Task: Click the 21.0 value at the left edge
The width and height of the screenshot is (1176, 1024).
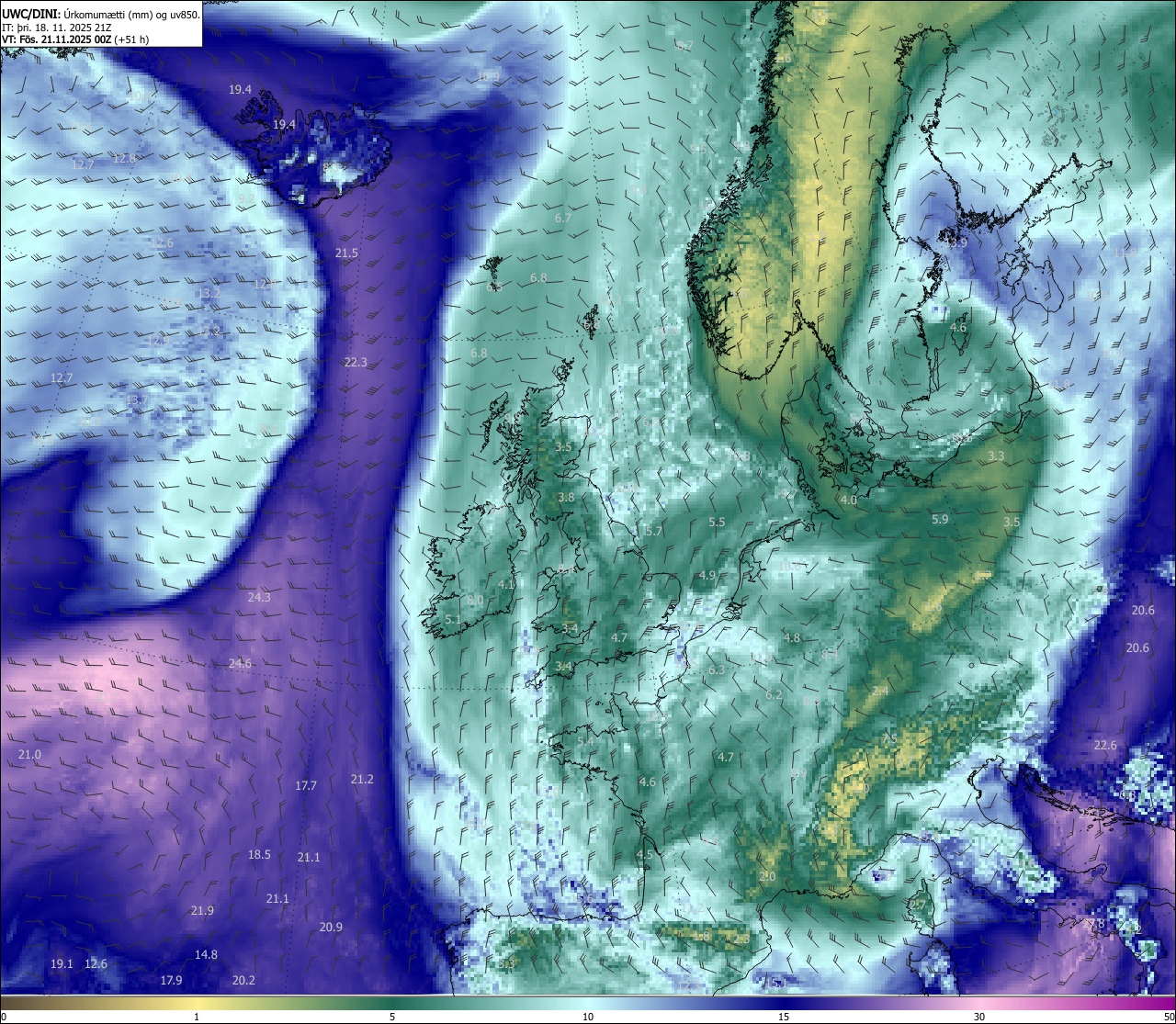Action: point(29,755)
